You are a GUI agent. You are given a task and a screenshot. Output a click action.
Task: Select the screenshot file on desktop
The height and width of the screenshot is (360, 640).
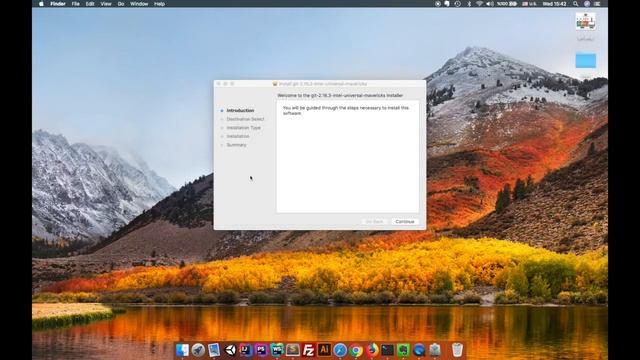point(586,21)
